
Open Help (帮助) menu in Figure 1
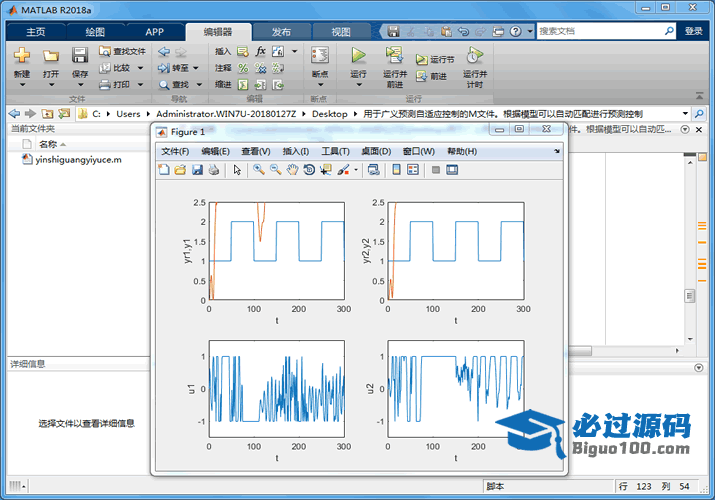462,151
